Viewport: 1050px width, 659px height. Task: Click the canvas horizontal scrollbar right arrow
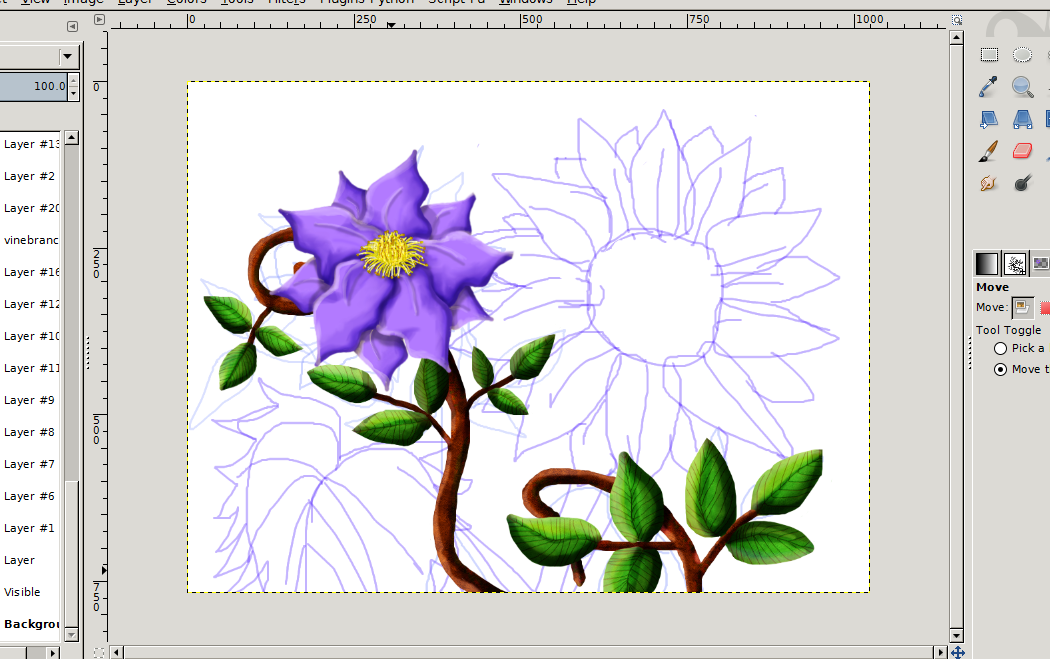coord(941,652)
